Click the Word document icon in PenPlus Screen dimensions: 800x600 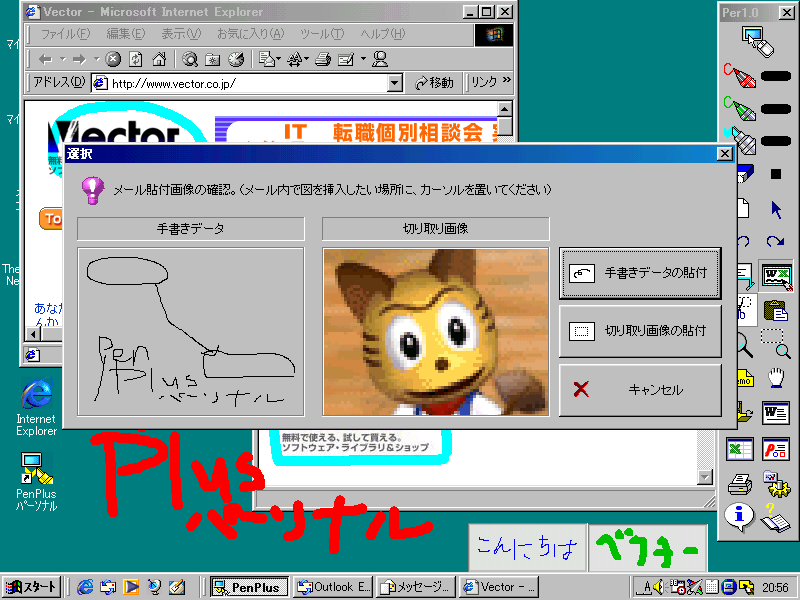776,412
